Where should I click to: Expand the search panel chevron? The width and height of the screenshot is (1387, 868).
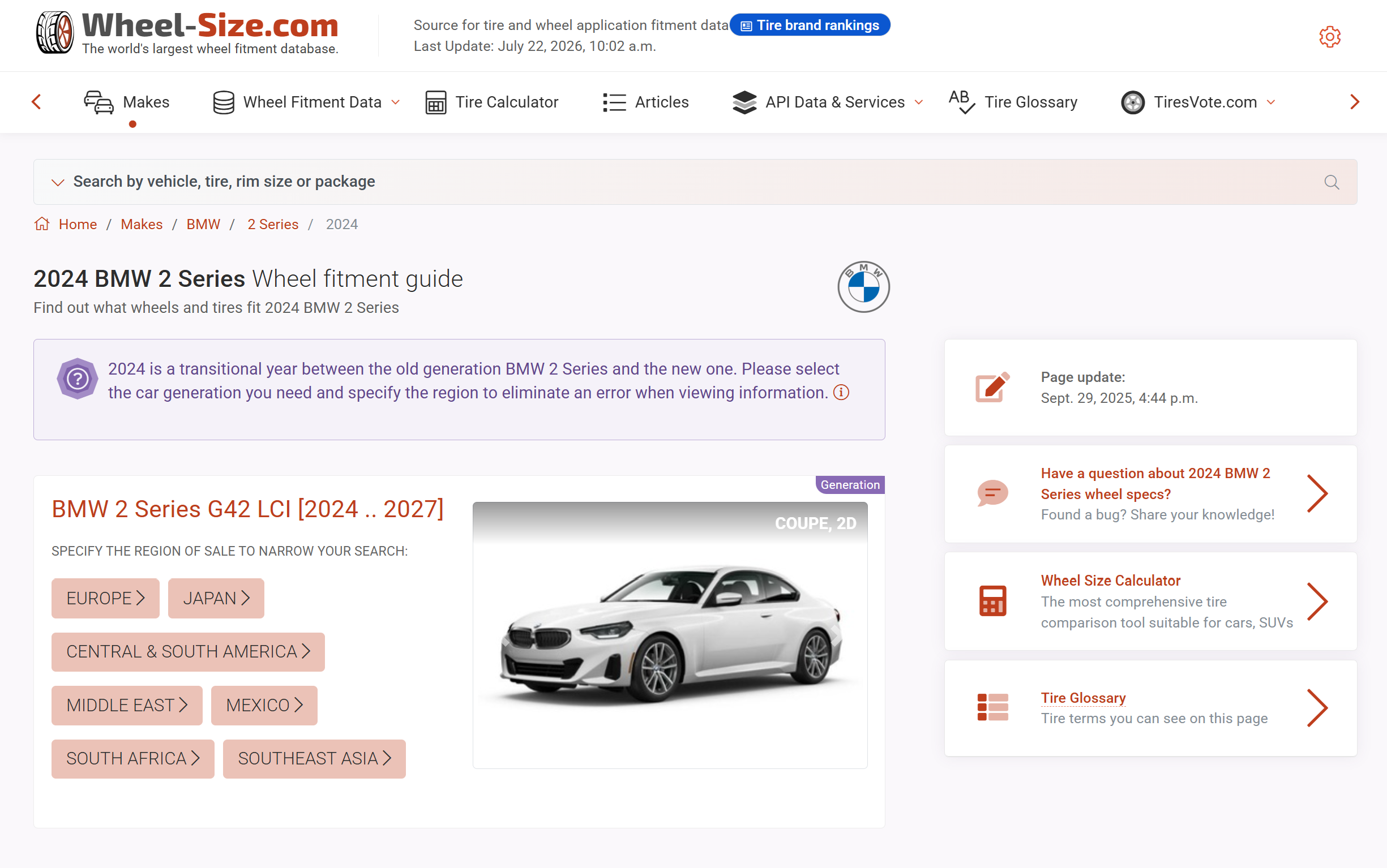pyautogui.click(x=57, y=183)
